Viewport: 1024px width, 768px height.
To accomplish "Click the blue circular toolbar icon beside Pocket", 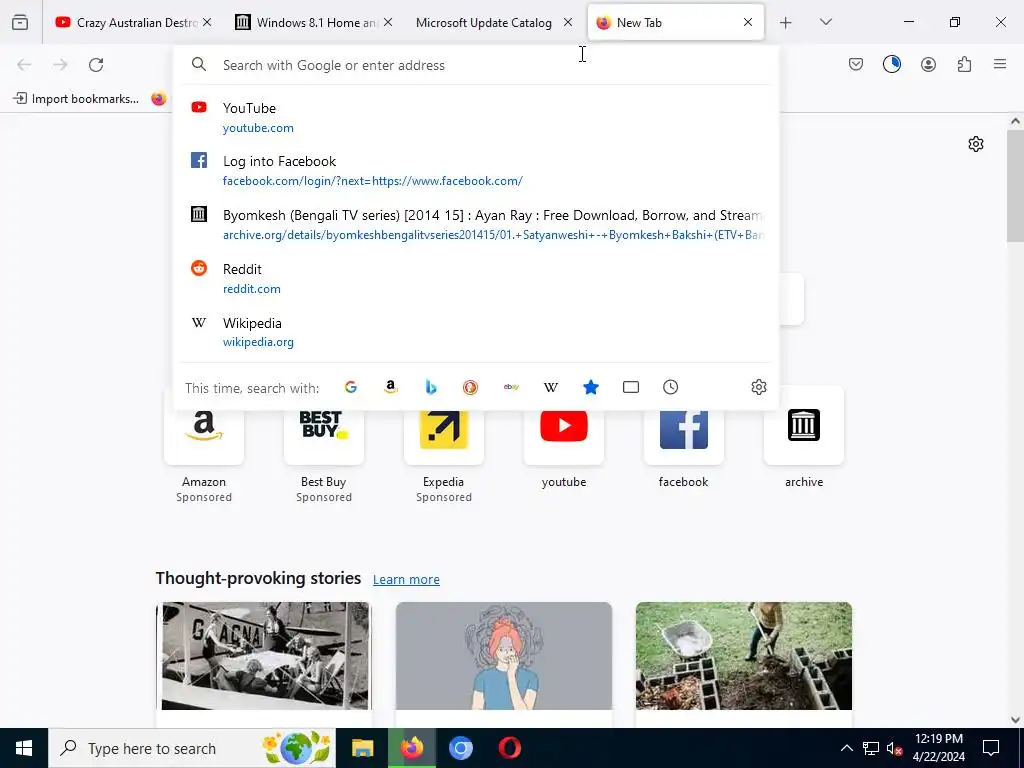I will coord(891,64).
